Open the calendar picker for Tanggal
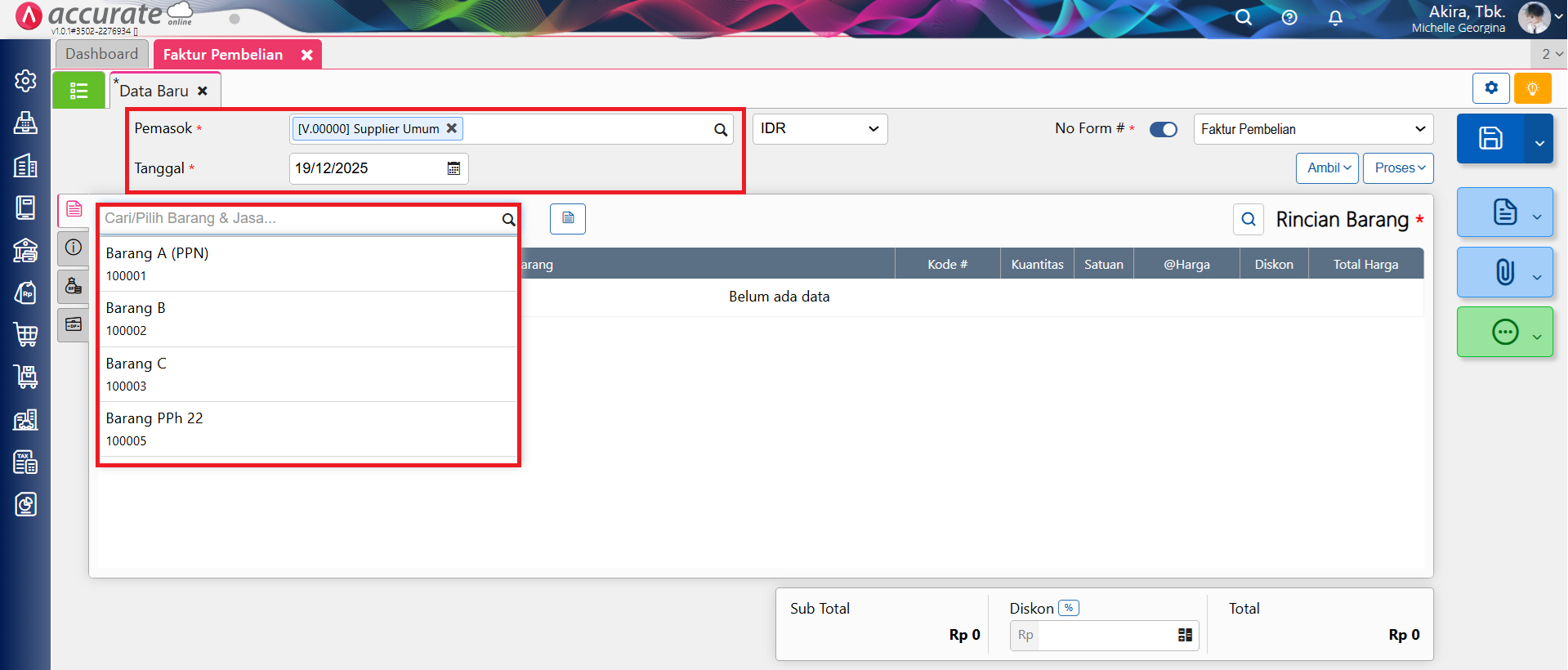1568x670 pixels. (x=453, y=168)
